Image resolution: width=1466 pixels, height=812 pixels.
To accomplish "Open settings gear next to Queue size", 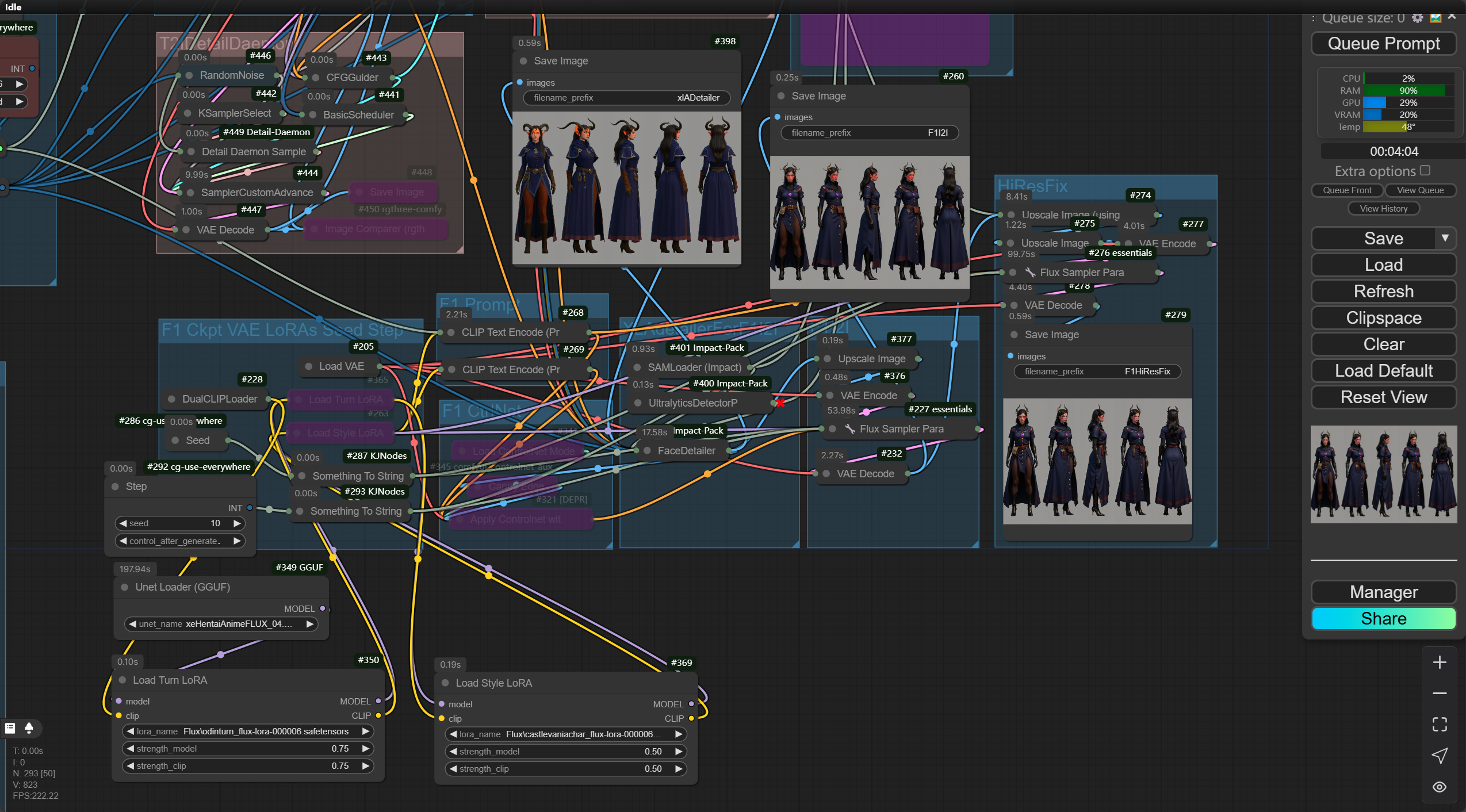I will (1418, 18).
